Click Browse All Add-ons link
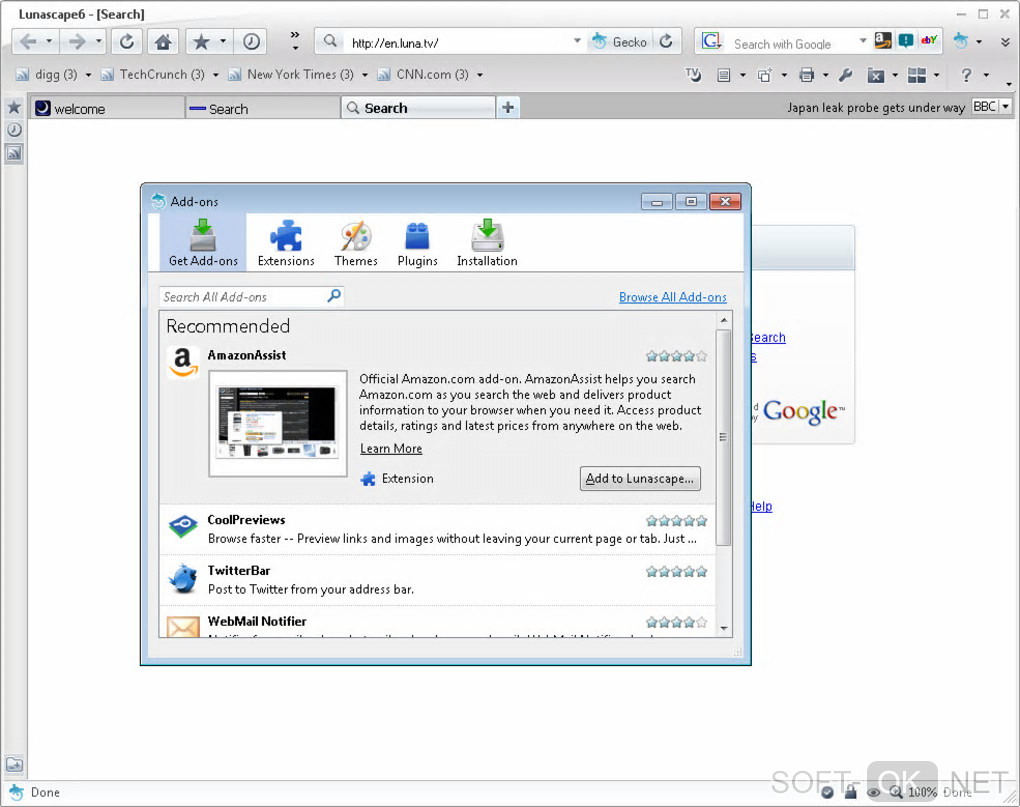The image size is (1020, 807). tap(673, 297)
